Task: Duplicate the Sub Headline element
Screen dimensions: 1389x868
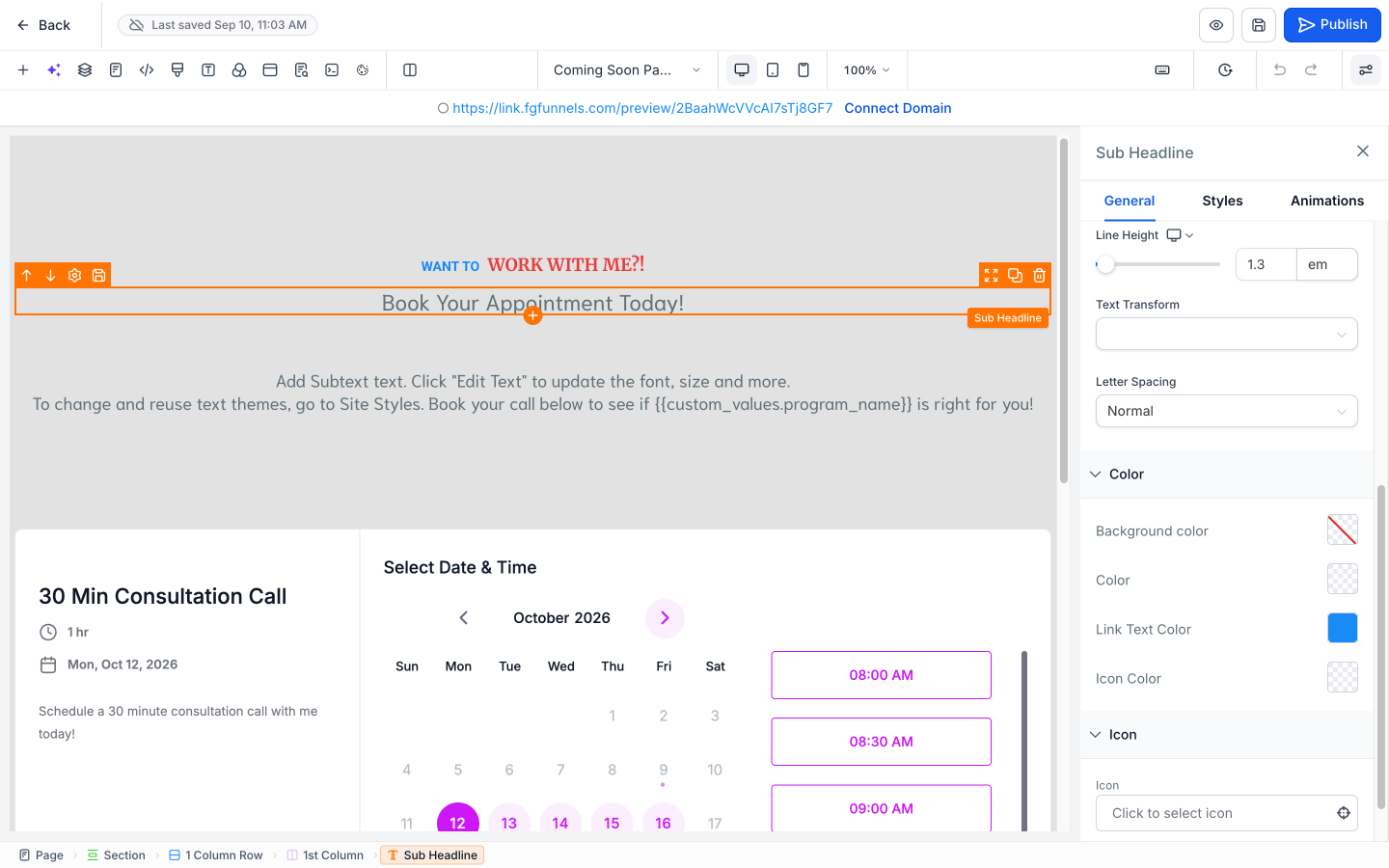Action: tap(1015, 276)
